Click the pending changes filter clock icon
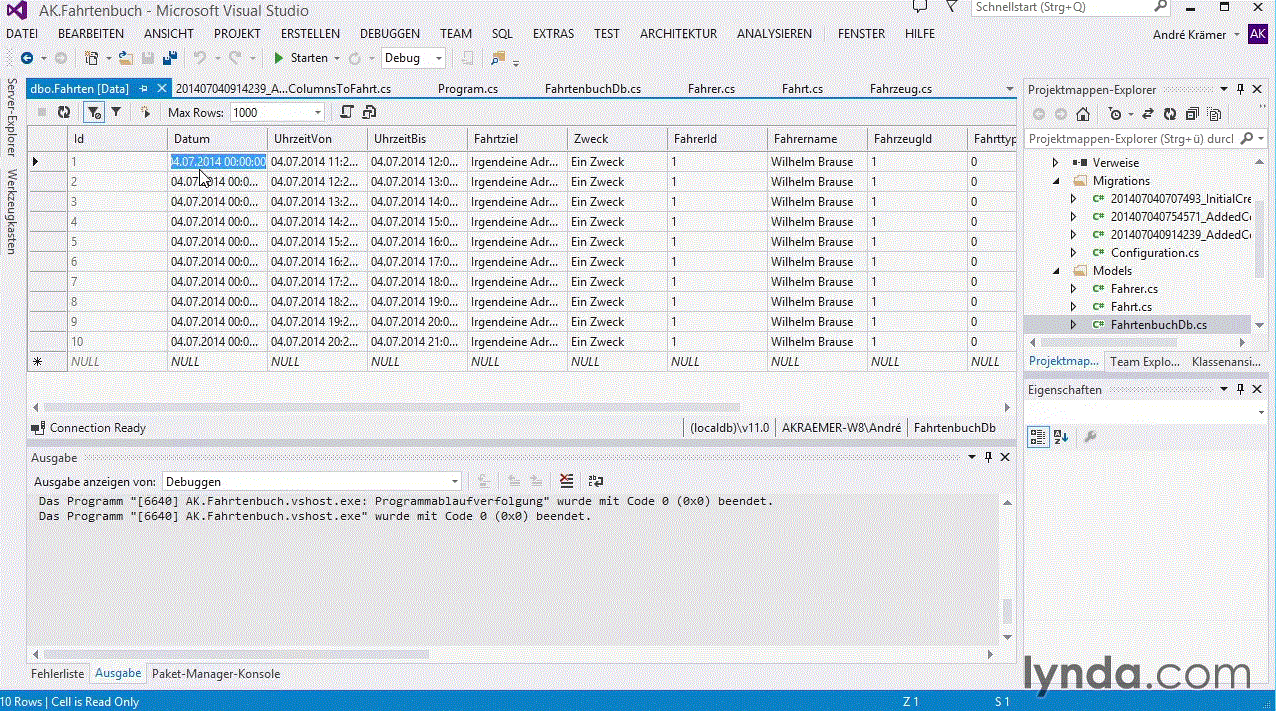Viewport: 1276px width, 711px height. (x=1115, y=114)
